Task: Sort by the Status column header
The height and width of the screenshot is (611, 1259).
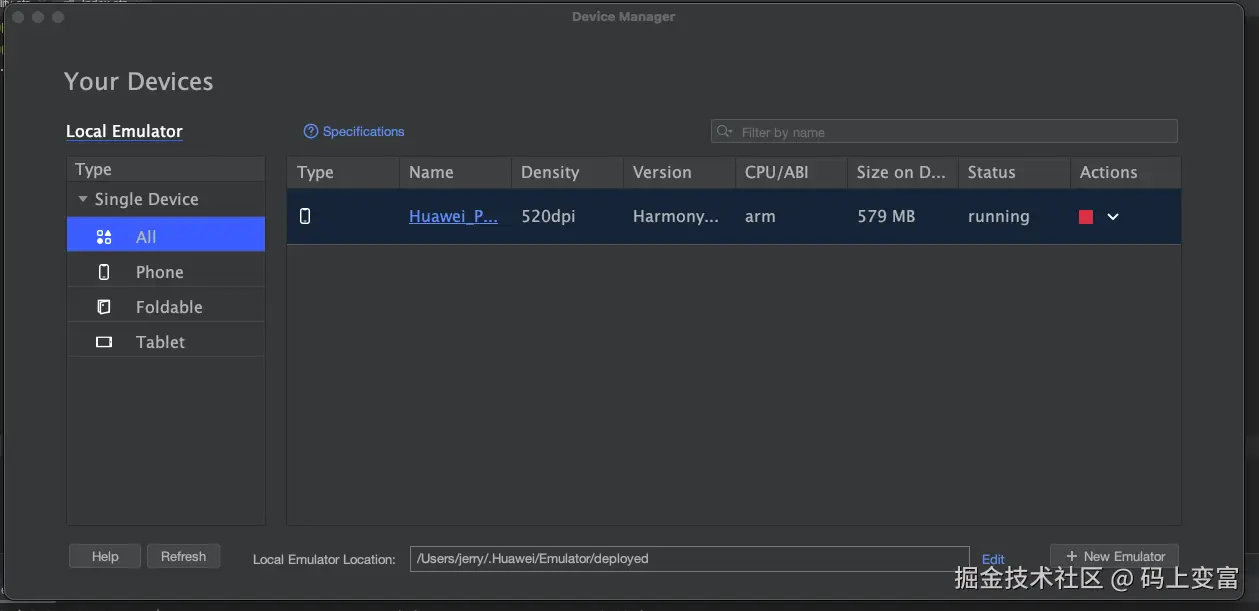Action: pos(1014,172)
